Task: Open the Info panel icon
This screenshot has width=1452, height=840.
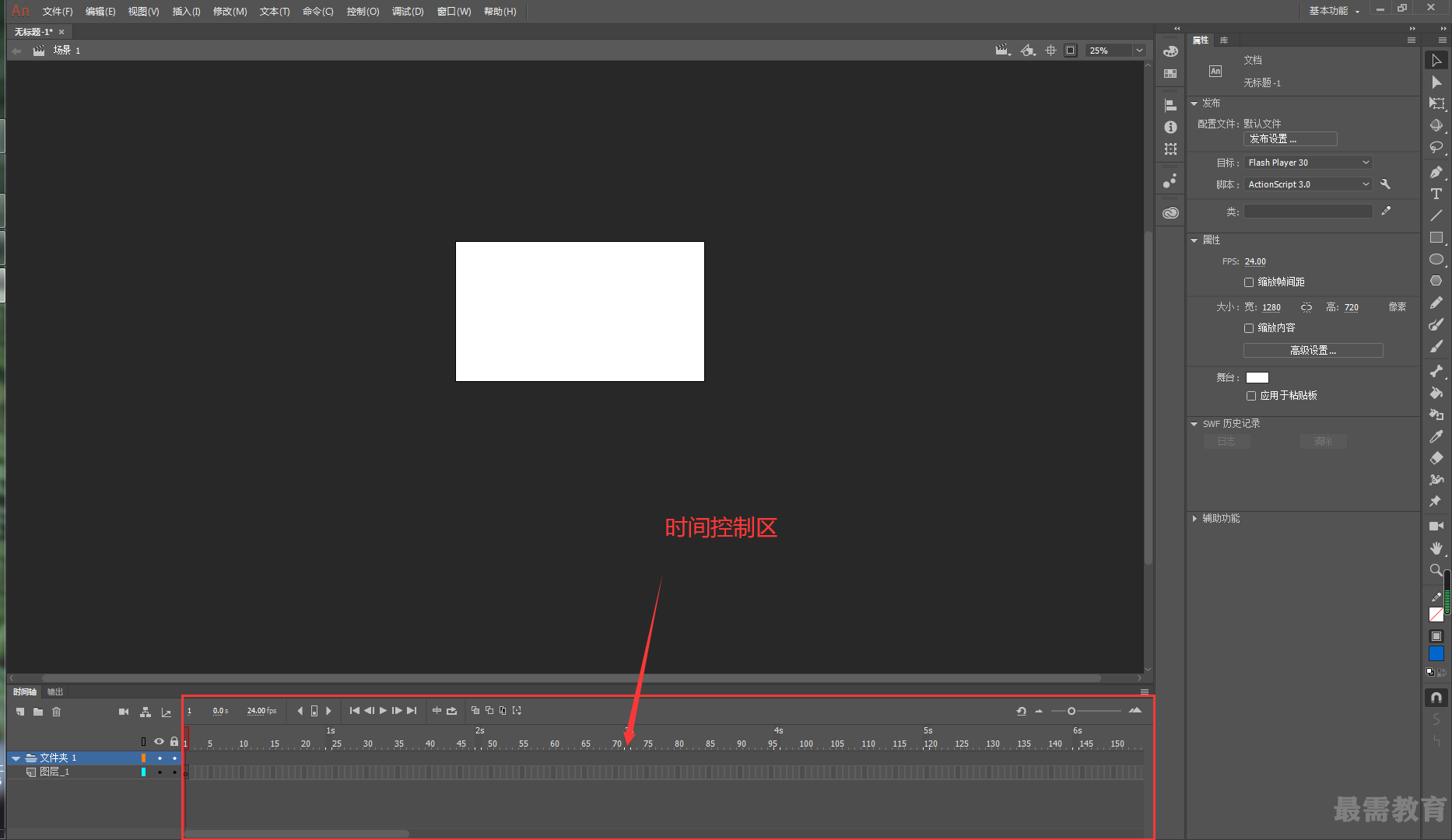Action: pyautogui.click(x=1170, y=127)
